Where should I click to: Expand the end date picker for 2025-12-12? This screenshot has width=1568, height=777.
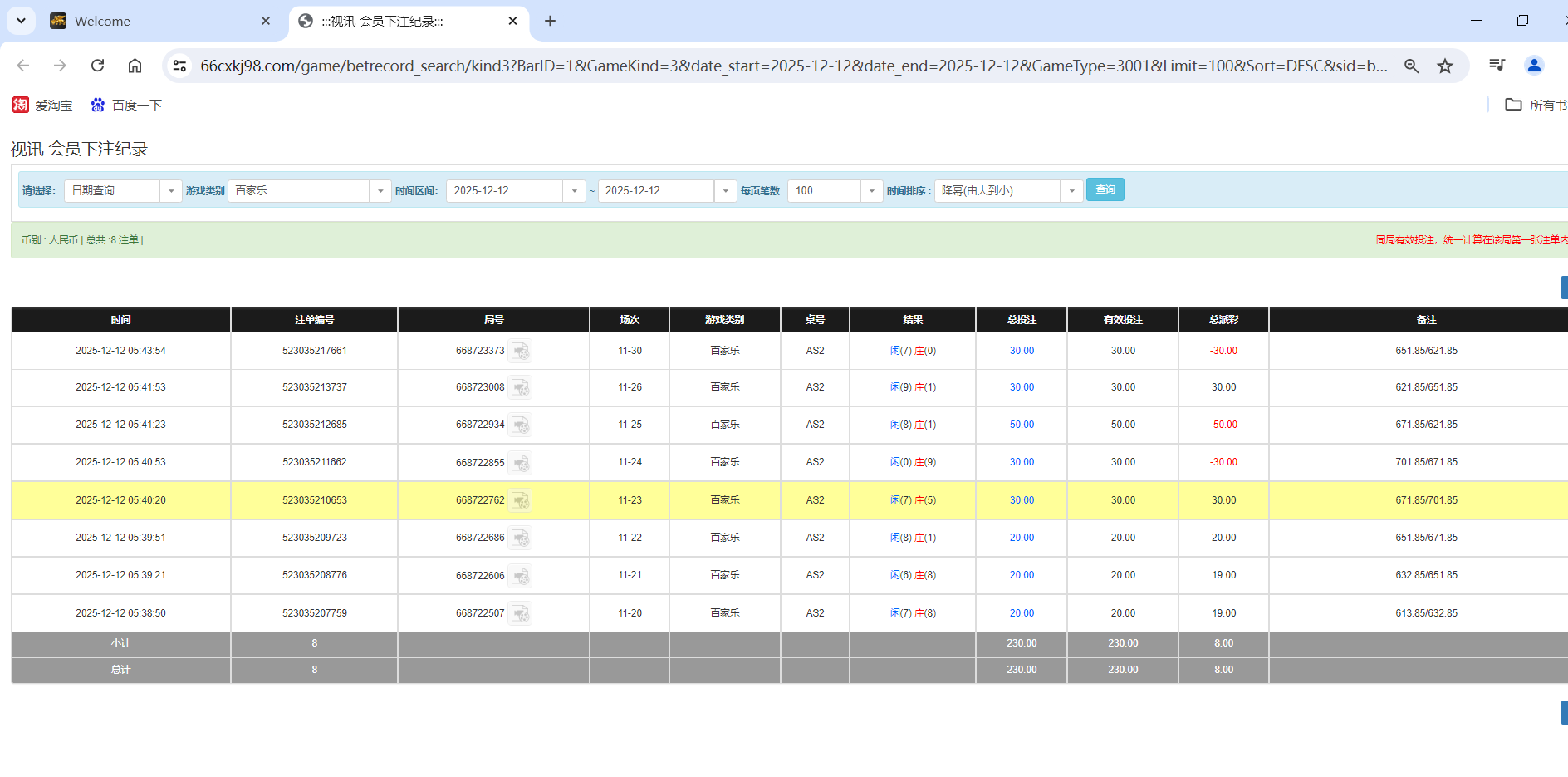click(725, 190)
